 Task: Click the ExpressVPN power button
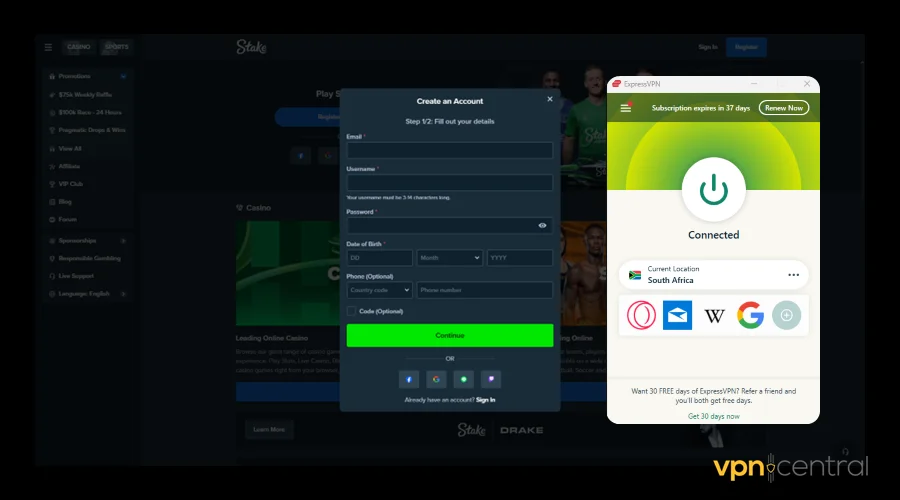713,189
